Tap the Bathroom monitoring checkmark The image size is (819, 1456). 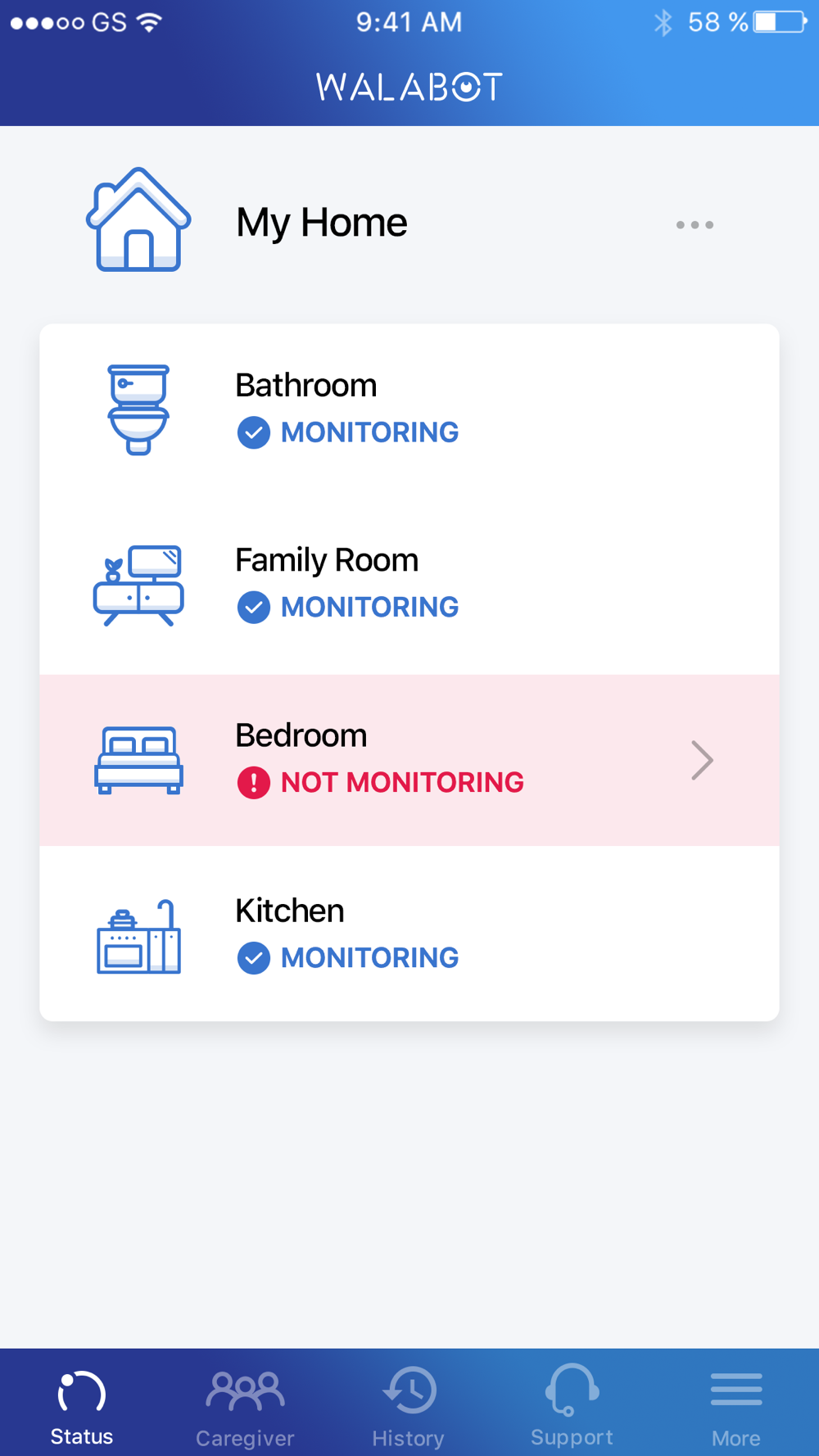pos(254,432)
